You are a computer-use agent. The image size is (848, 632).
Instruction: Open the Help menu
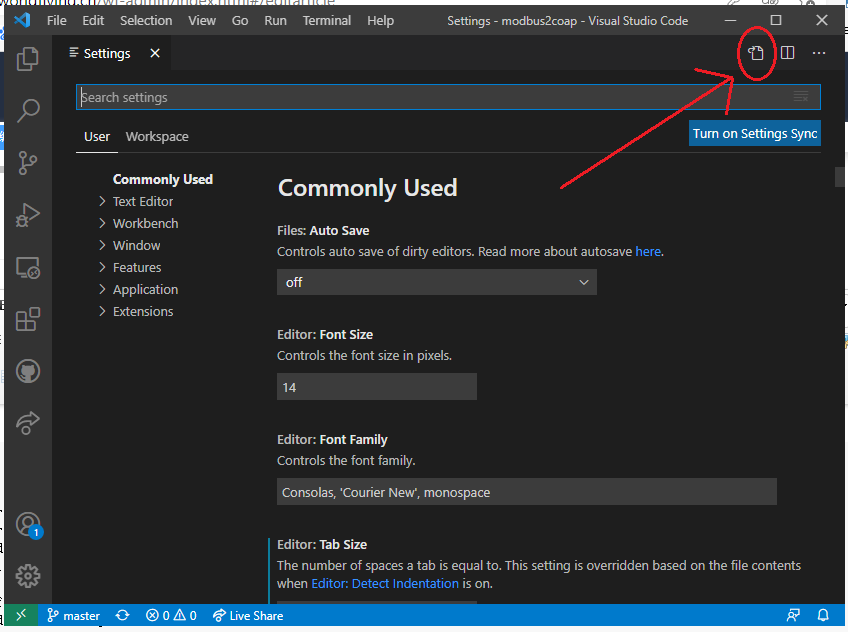coord(380,21)
